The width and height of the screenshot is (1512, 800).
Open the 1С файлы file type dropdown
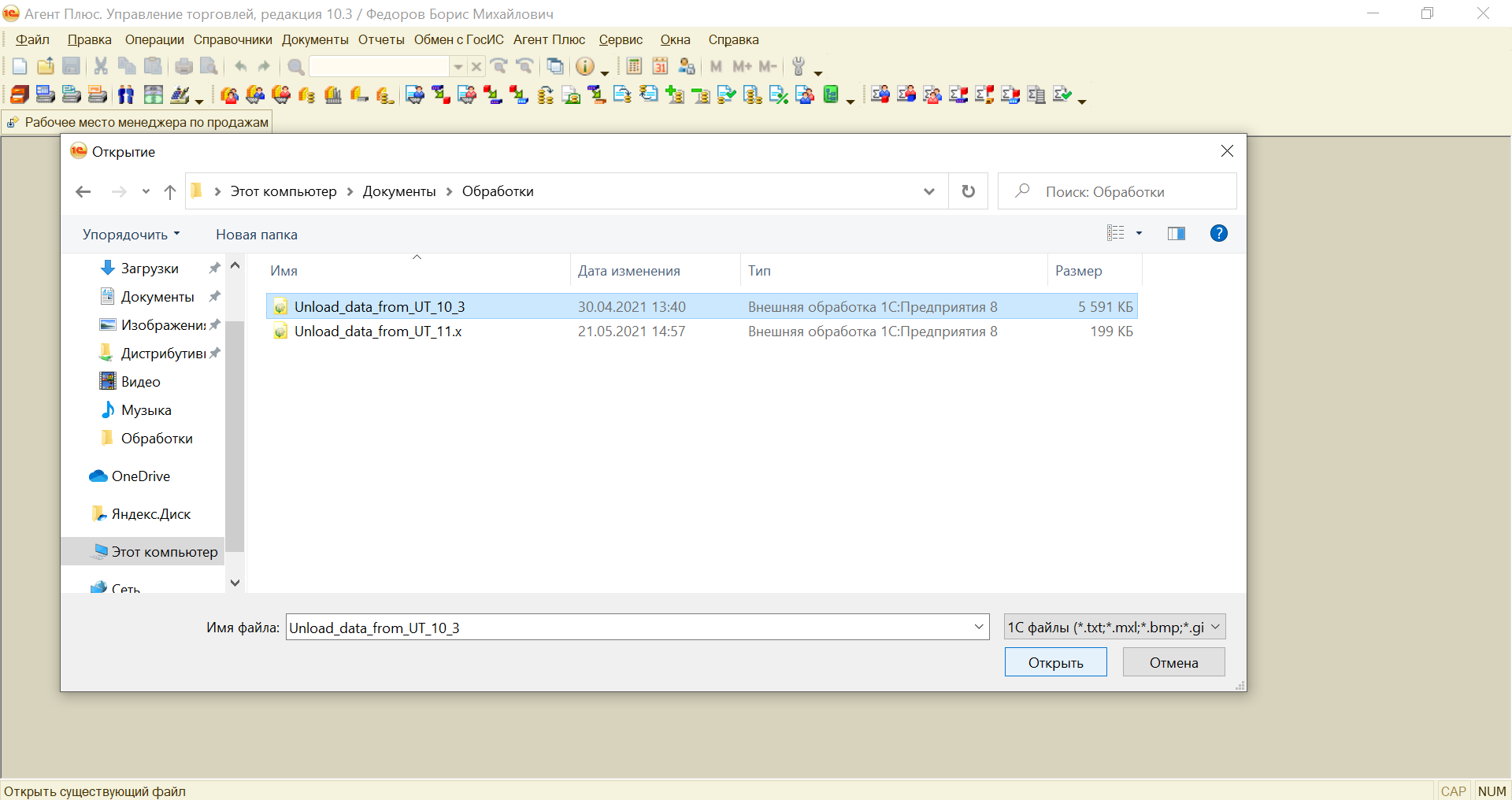pyautogui.click(x=1114, y=627)
